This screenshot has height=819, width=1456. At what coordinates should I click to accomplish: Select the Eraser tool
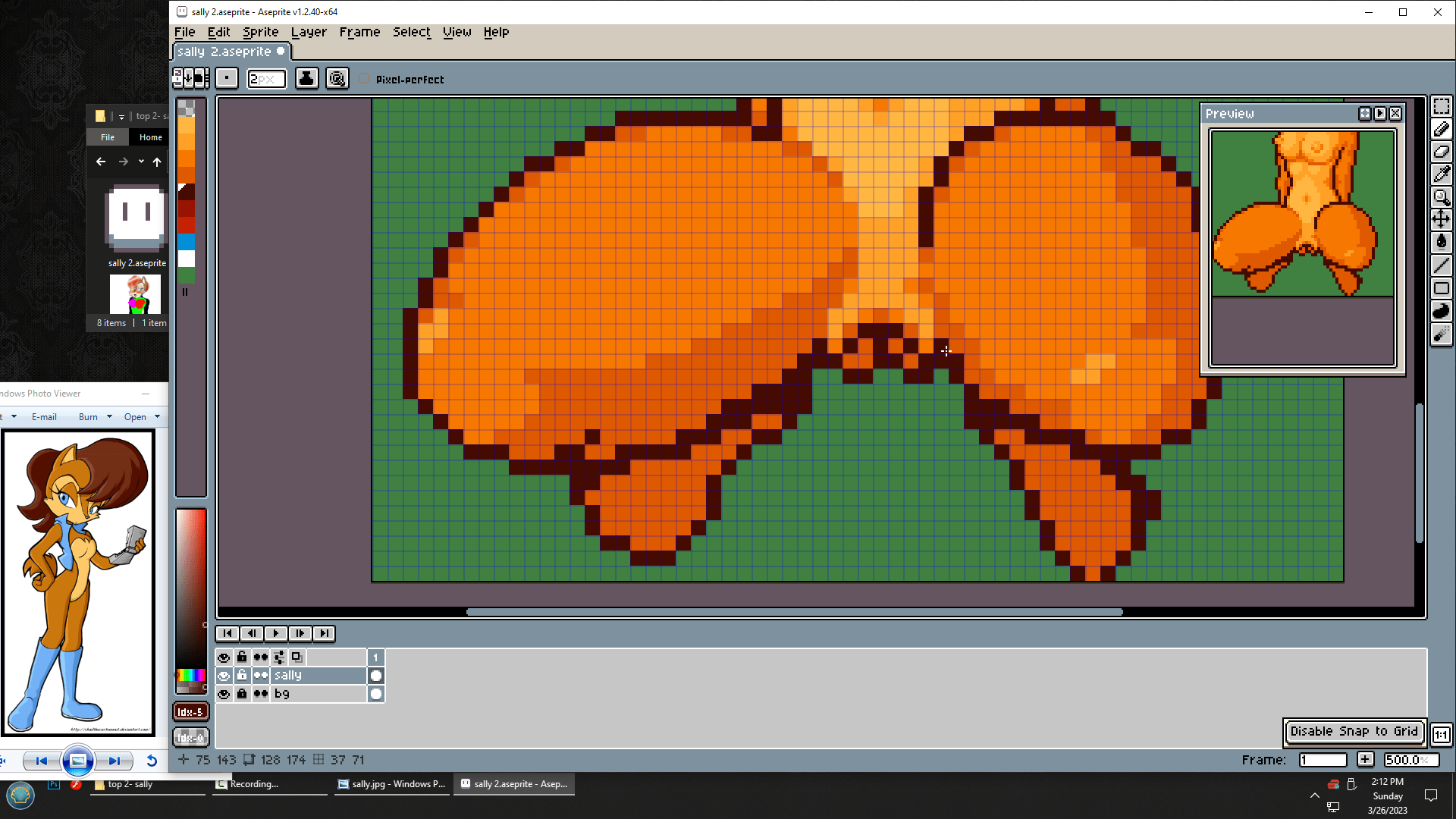click(x=1441, y=152)
